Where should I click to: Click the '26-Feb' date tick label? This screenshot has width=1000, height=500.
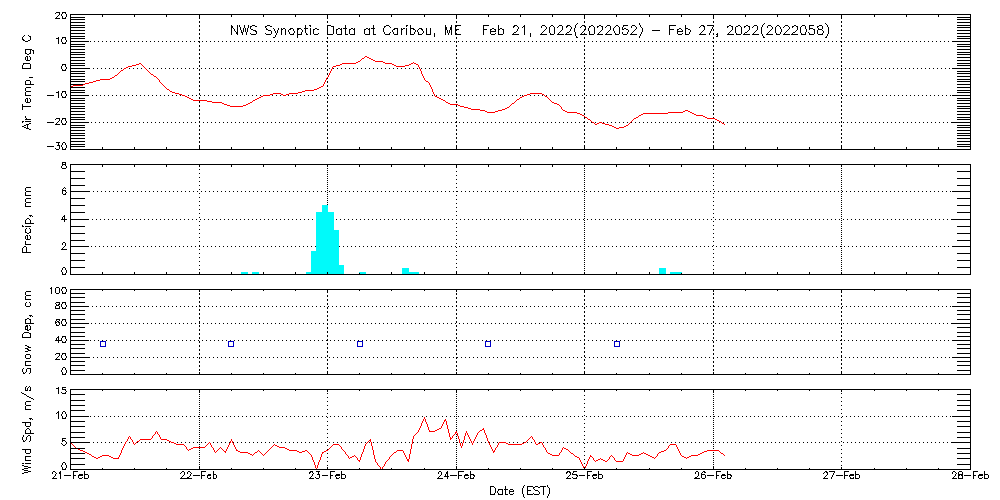tap(713, 476)
